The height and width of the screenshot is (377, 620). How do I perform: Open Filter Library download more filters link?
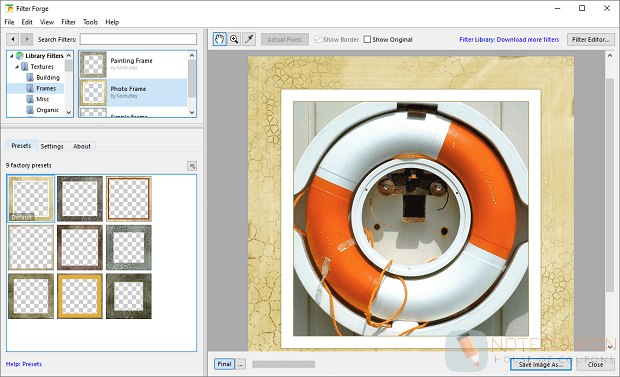point(509,40)
